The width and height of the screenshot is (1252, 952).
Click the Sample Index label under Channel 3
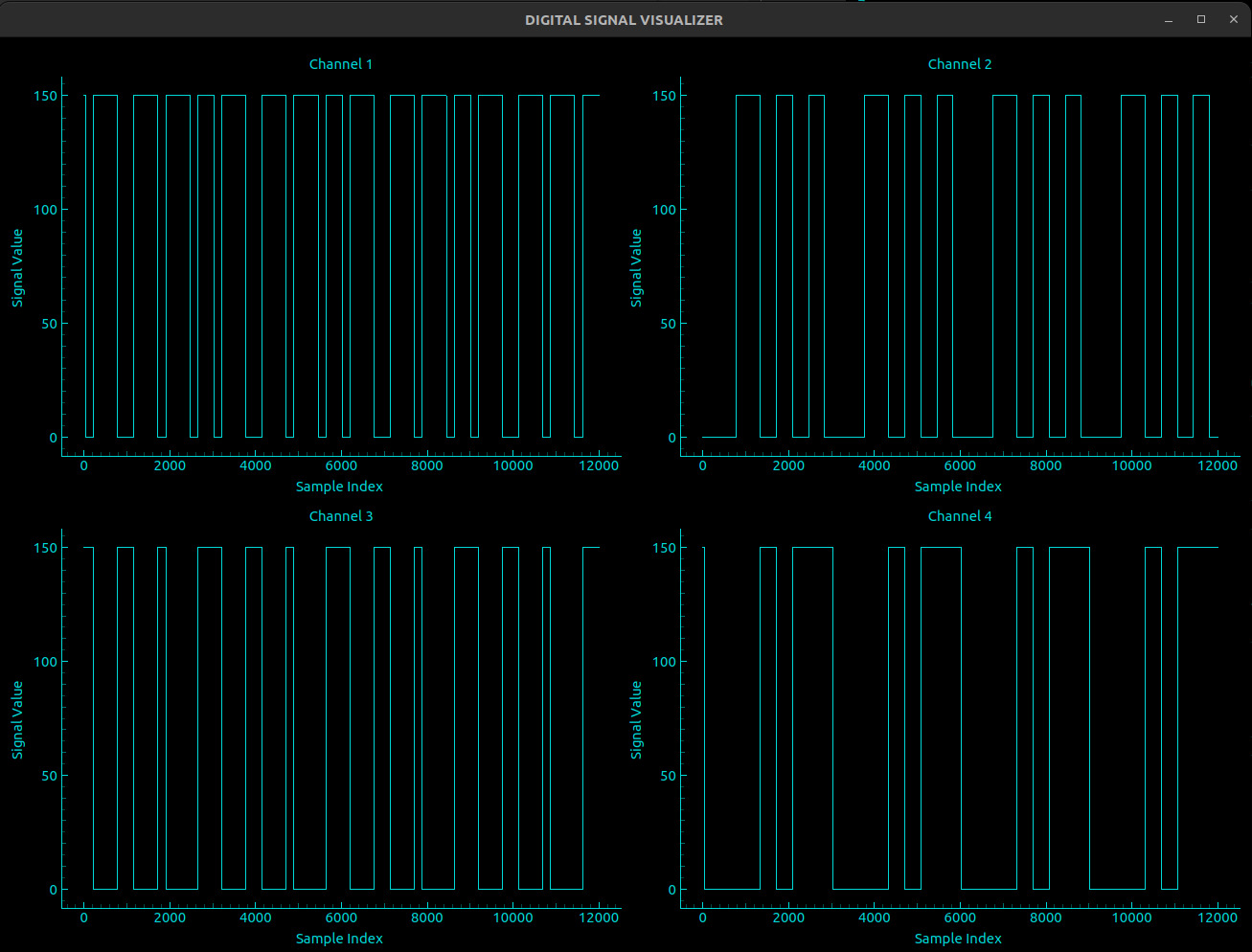click(339, 939)
